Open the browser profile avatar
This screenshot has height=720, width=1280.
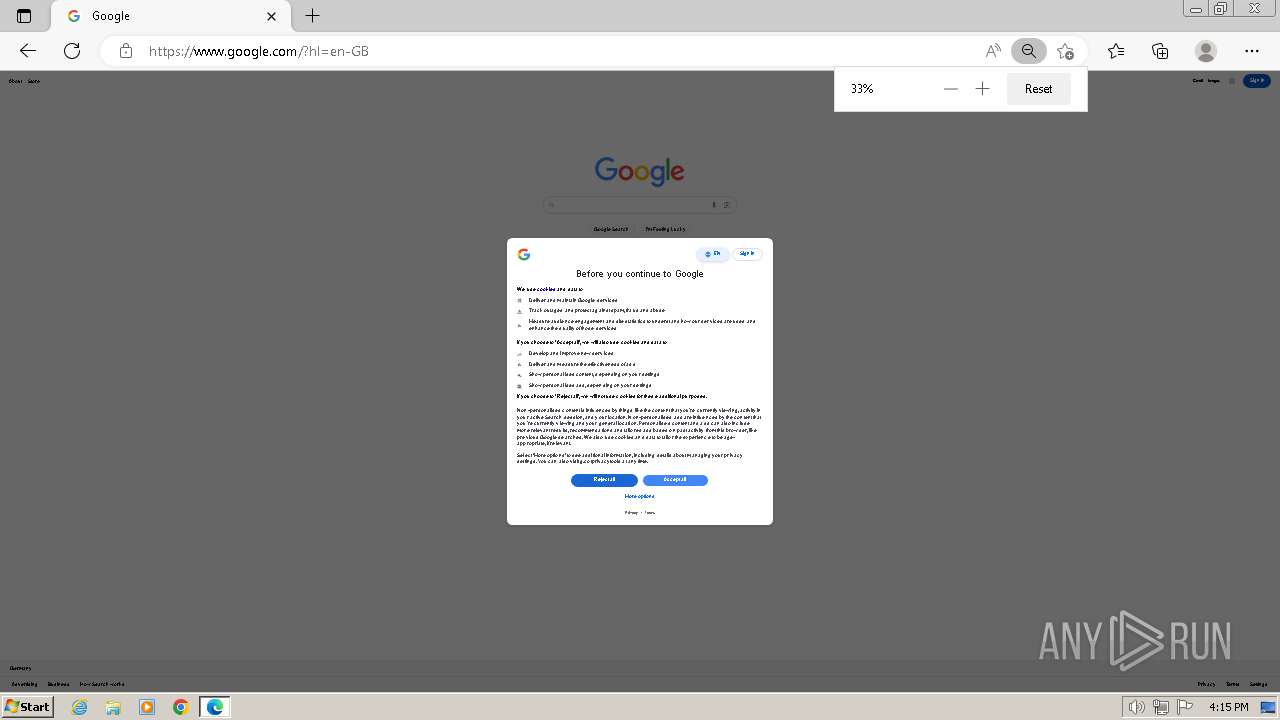(x=1206, y=51)
